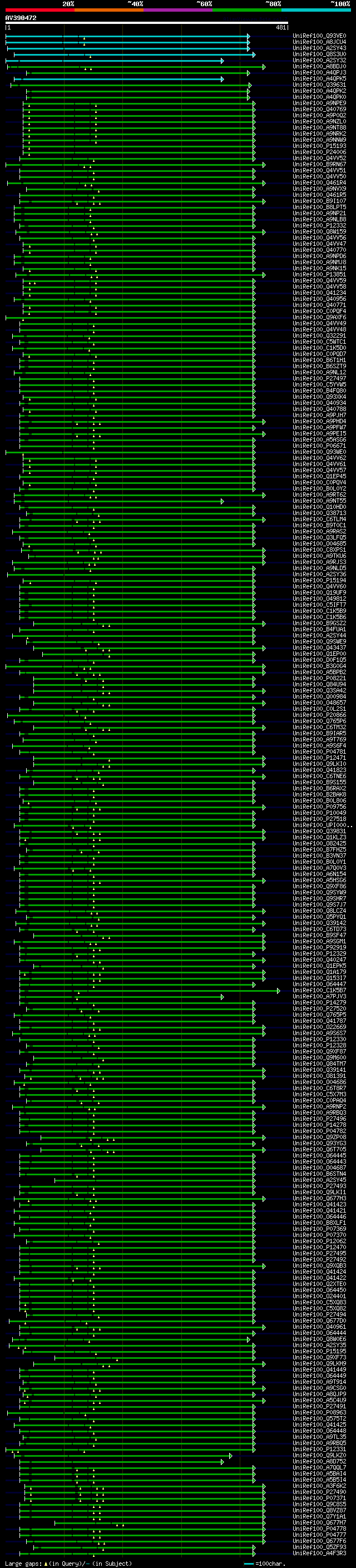Select hit label UniRef100_Q43437
The width and height of the screenshot is (356, 1568).
pyautogui.click(x=319, y=647)
